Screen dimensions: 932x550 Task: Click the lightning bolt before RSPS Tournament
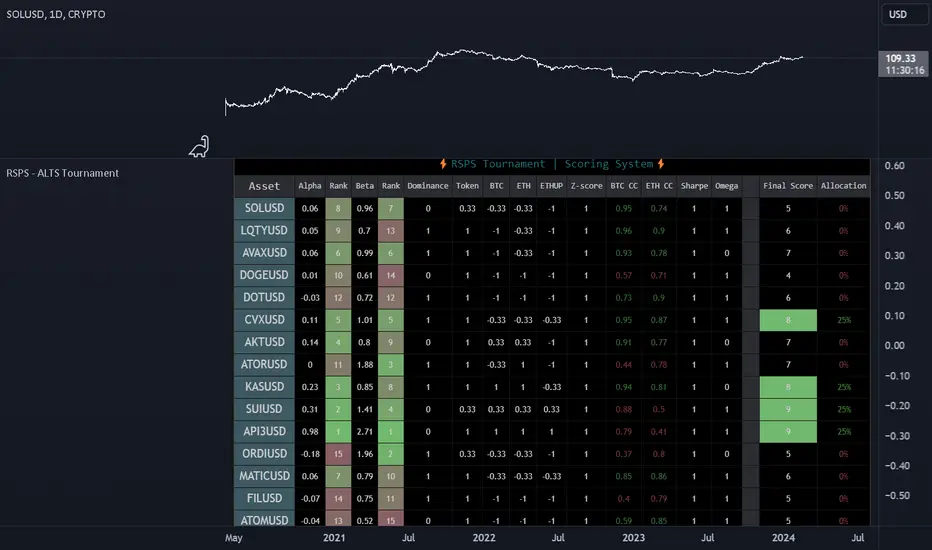pos(444,164)
